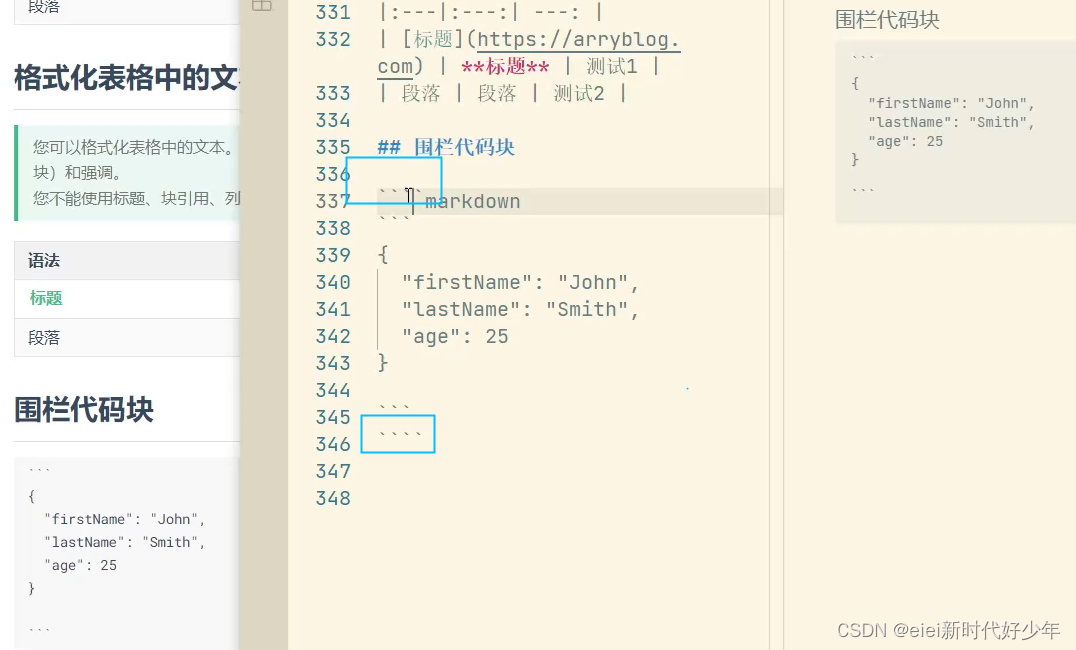Click the 段落 row beneath 标题 in the table
Image resolution: width=1076 pixels, height=650 pixels.
42,337
